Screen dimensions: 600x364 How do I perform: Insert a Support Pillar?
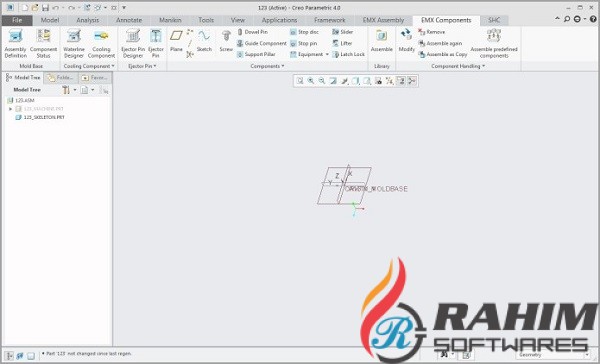[256, 54]
